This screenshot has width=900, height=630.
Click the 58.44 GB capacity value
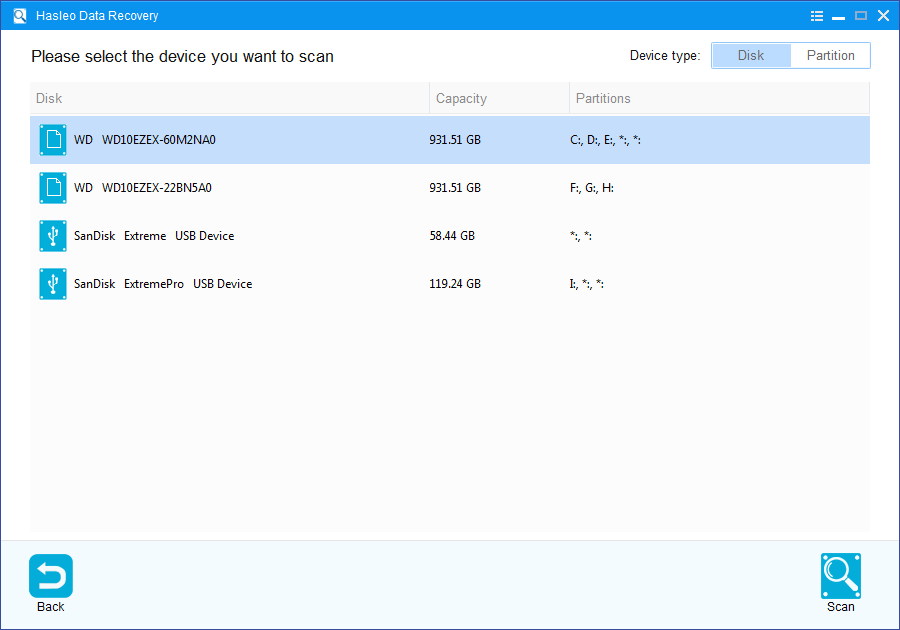click(452, 236)
